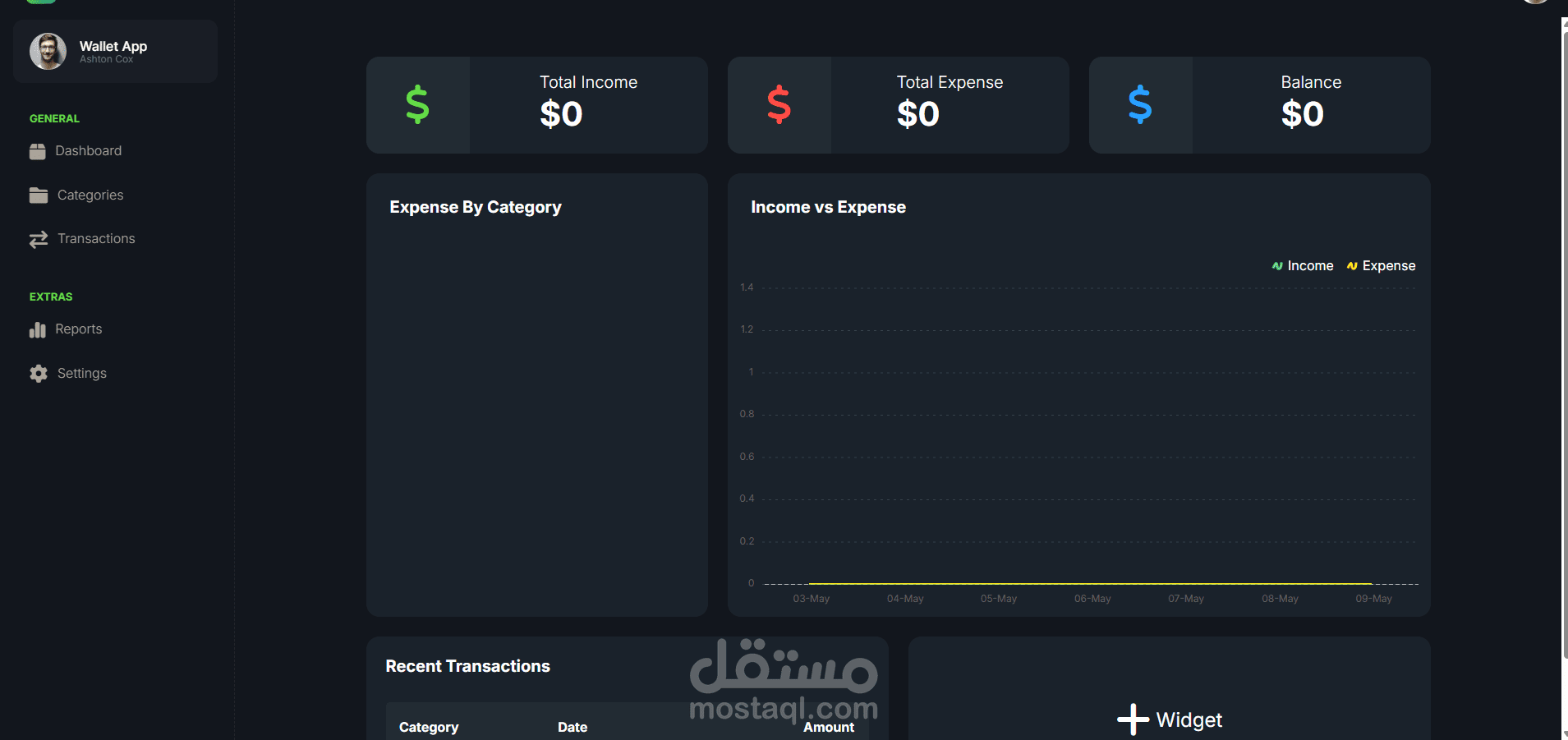Toggle the Expense series in the chart legend
The width and height of the screenshot is (1568, 740).
pos(1381,265)
